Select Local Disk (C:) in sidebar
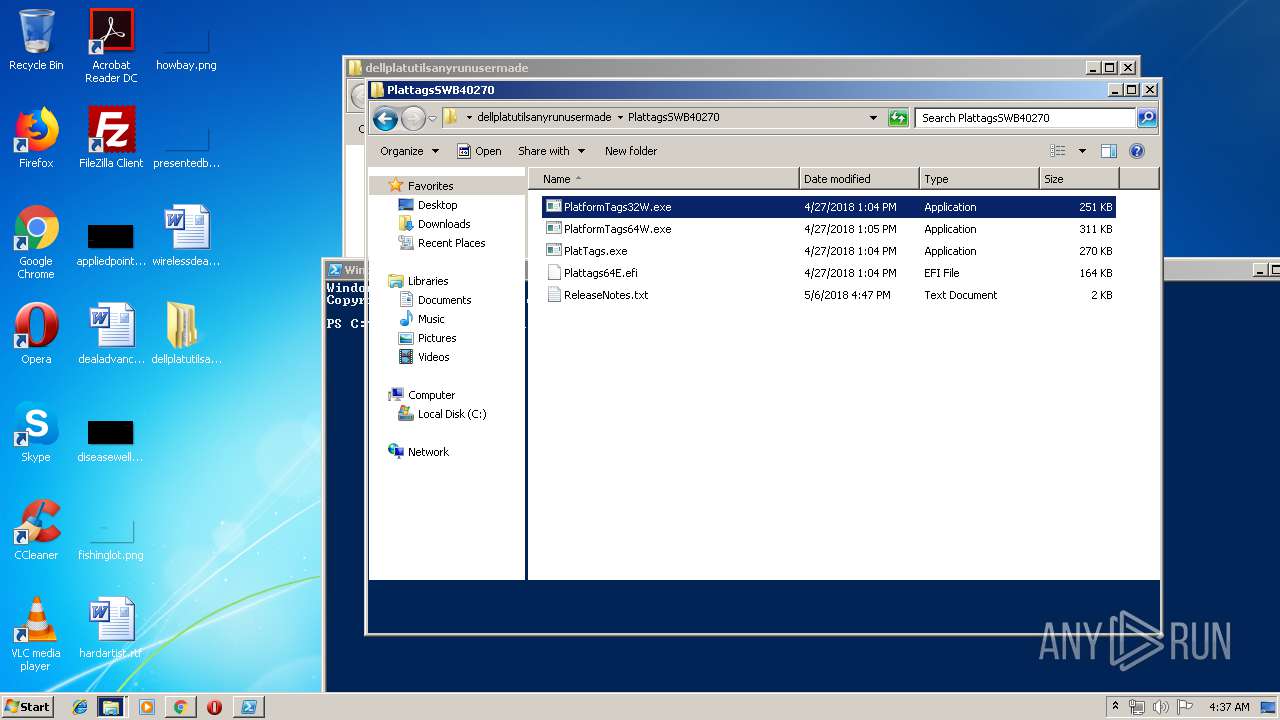This screenshot has width=1280, height=720. point(452,414)
